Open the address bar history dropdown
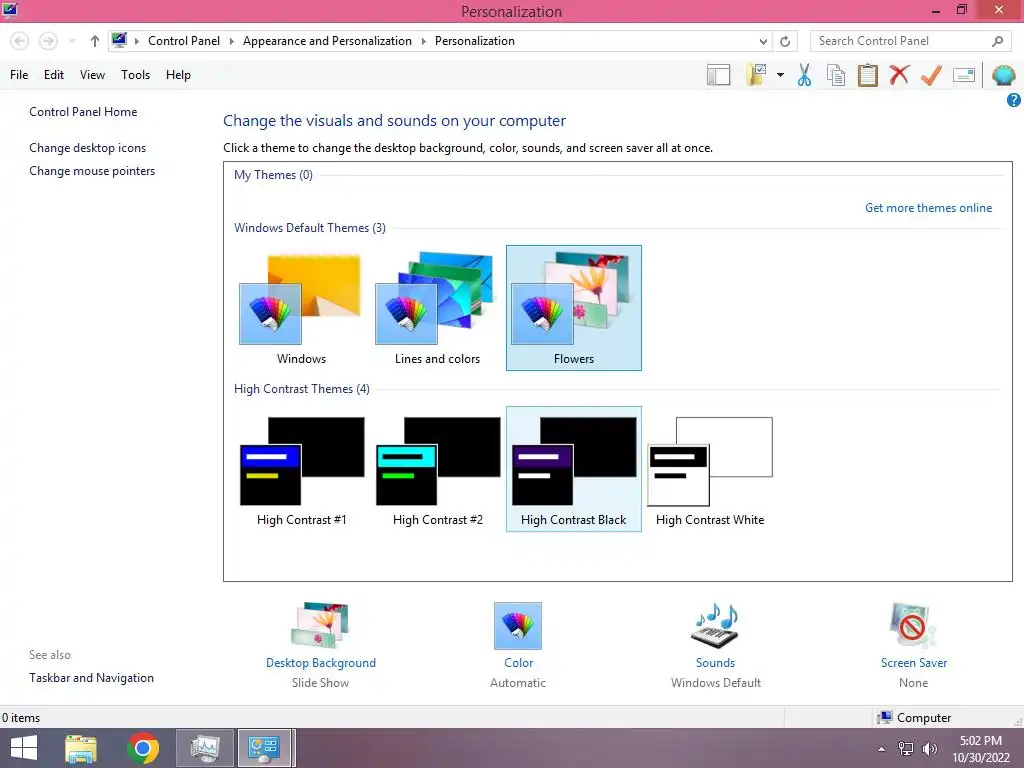 [763, 41]
